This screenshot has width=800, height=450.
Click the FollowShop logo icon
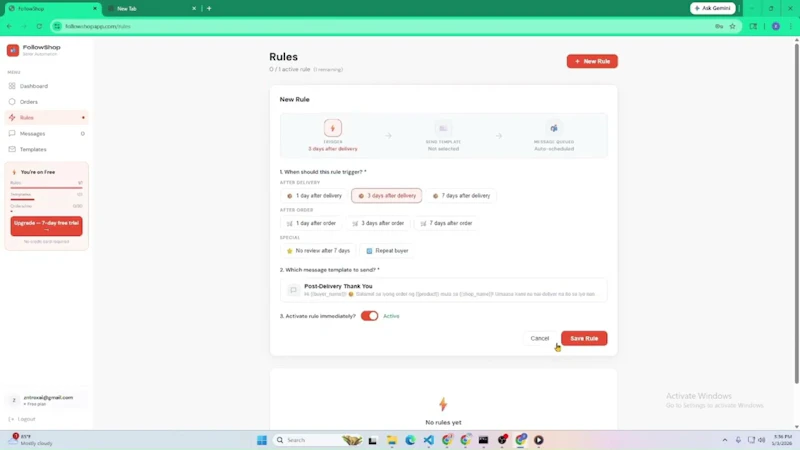[13, 50]
